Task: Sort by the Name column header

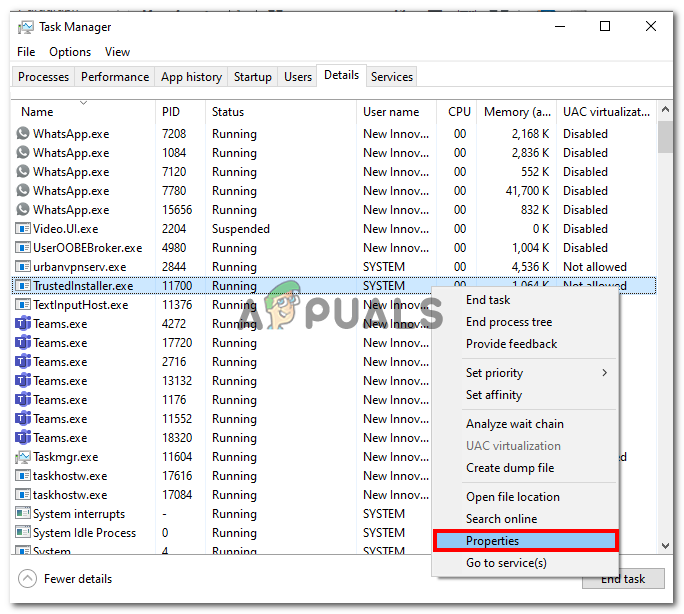Action: [x=83, y=112]
